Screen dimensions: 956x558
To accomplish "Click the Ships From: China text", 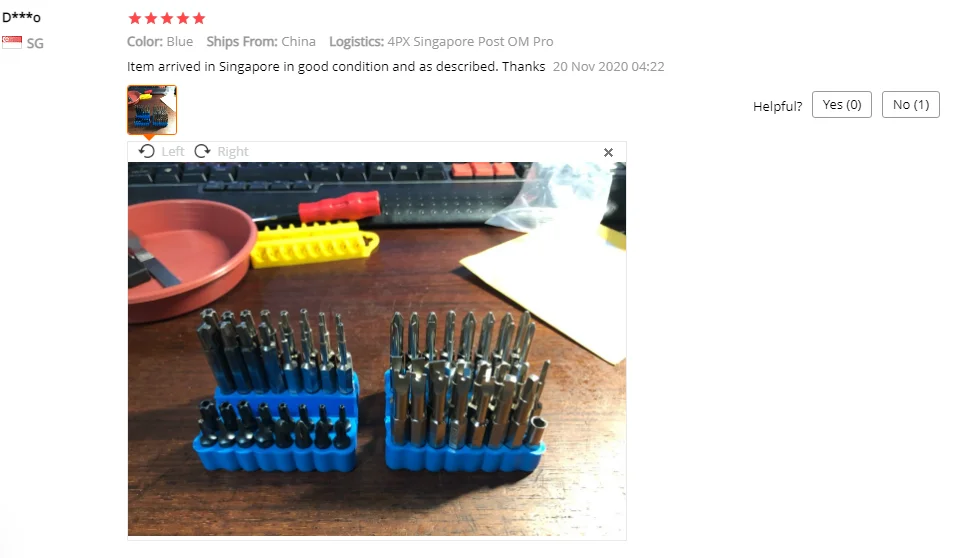I will coord(261,41).
